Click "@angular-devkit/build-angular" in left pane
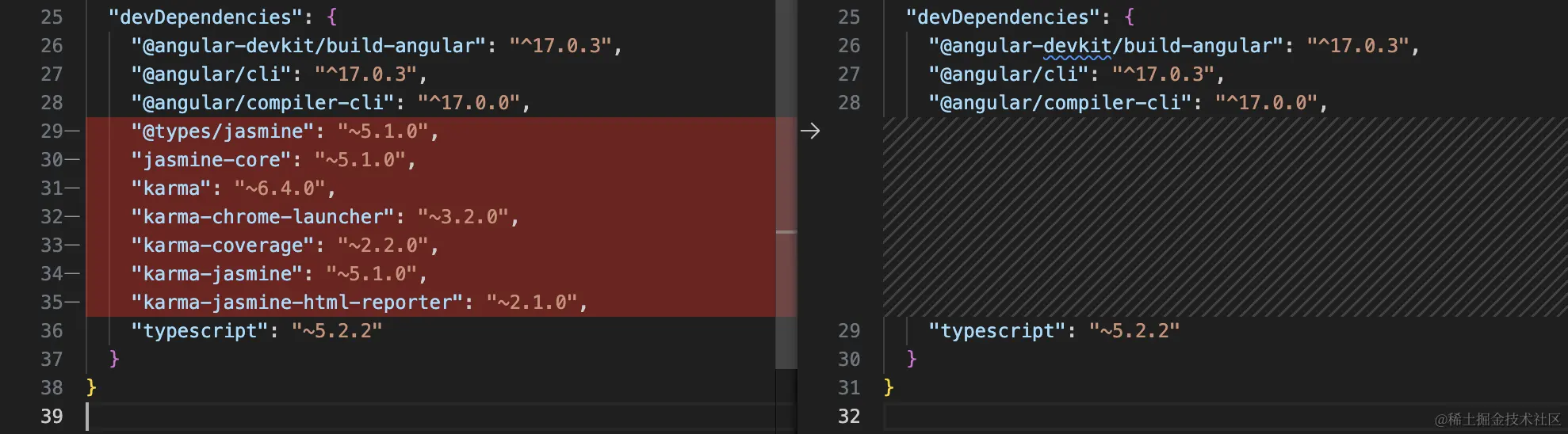Screen dimensions: 1568x434 tap(308, 45)
